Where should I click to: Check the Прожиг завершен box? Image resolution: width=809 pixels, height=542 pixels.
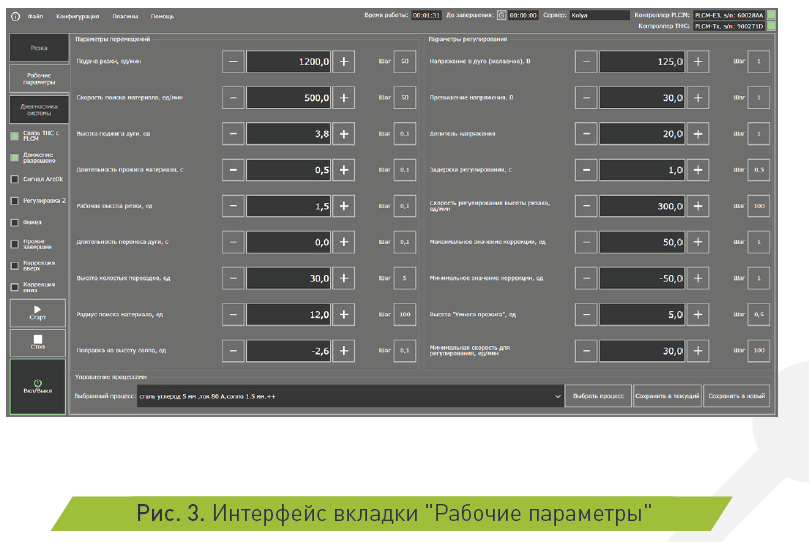click(15, 244)
